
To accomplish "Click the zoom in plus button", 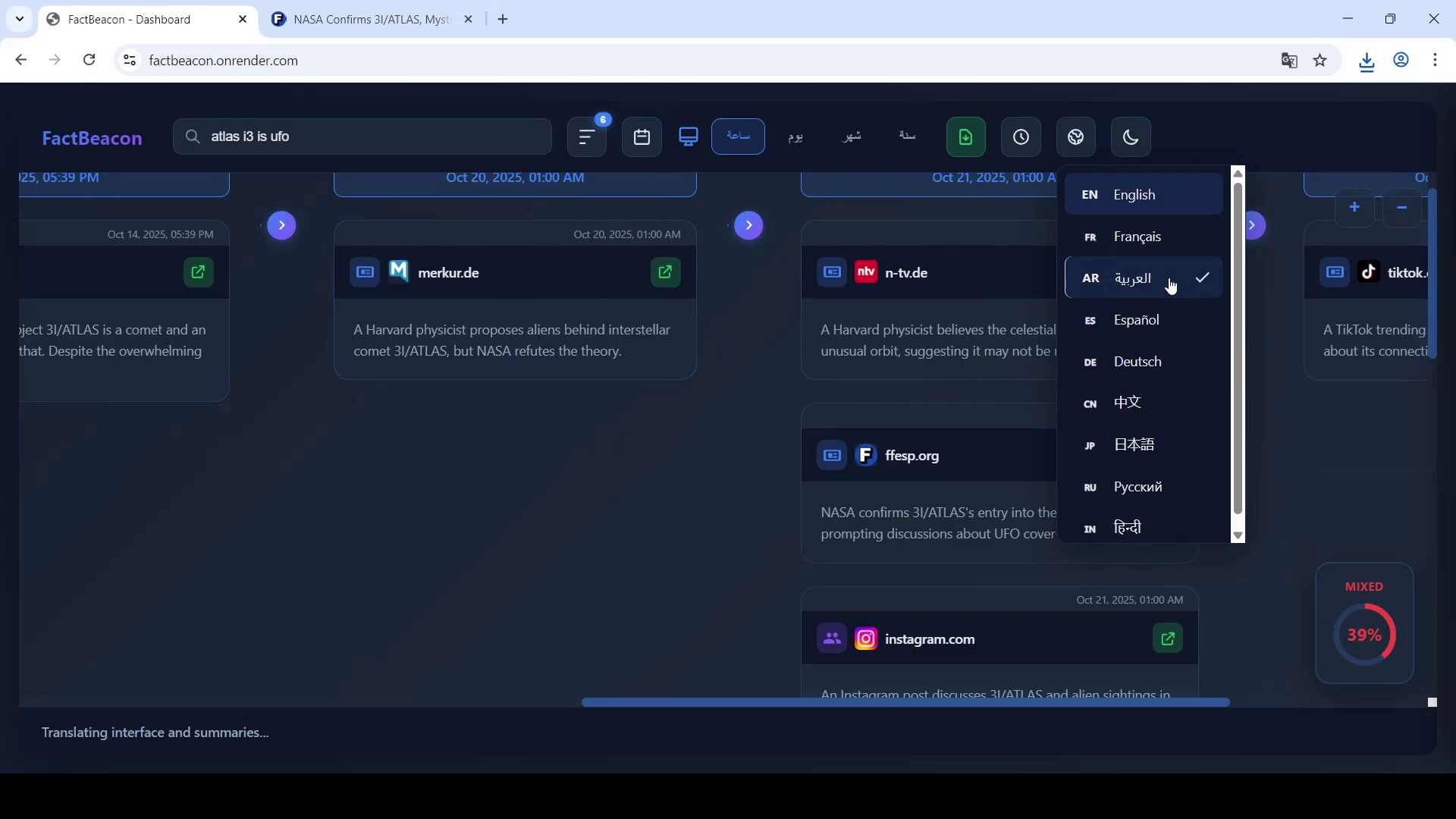I will tap(1354, 207).
